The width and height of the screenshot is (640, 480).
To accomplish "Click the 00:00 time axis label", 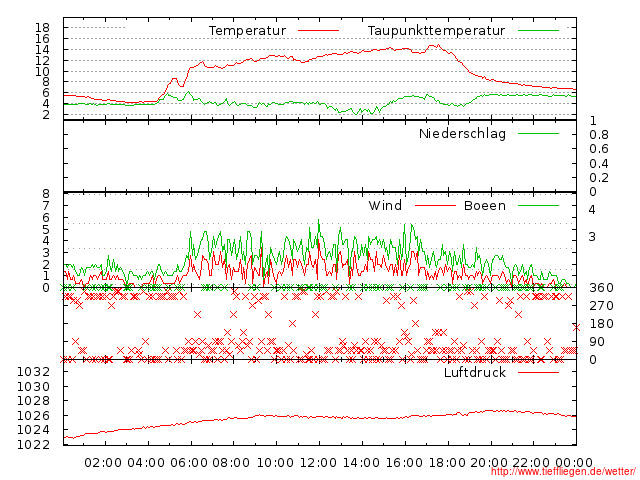I will pyautogui.click(x=574, y=463).
